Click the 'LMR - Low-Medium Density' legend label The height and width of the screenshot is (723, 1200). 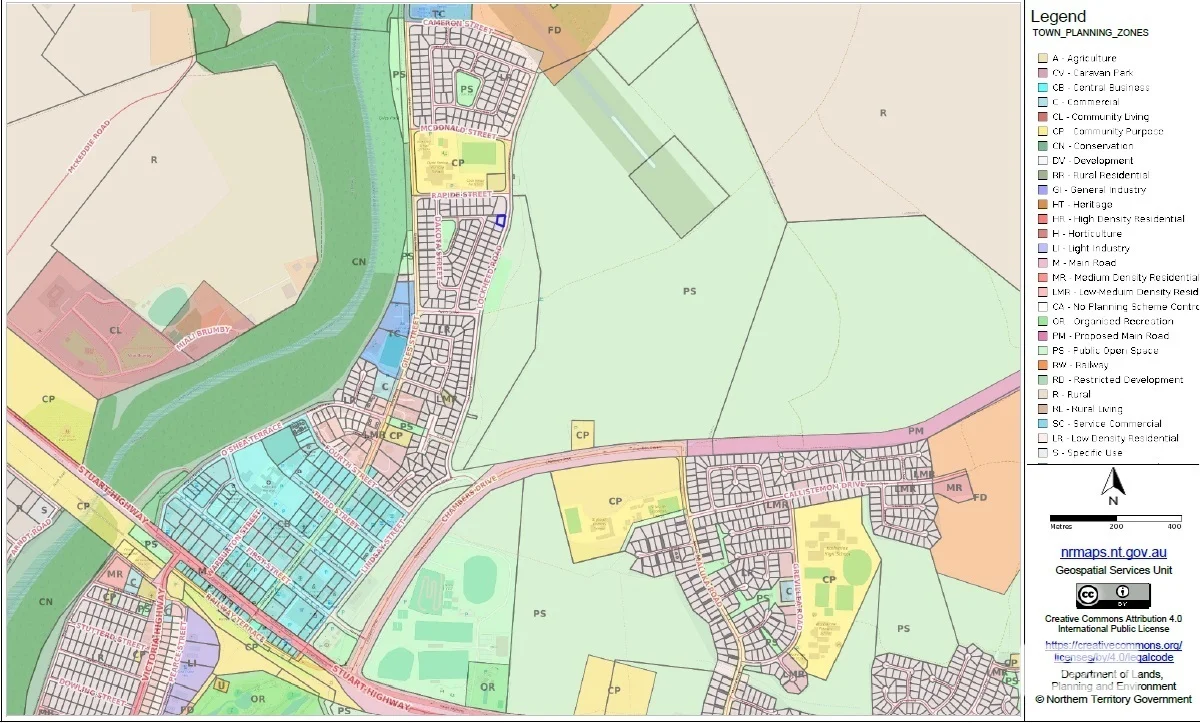pos(1125,292)
